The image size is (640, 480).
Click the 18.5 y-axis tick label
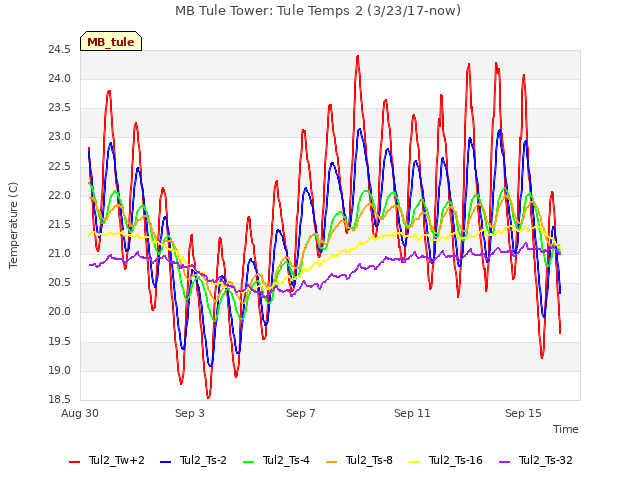[60, 400]
